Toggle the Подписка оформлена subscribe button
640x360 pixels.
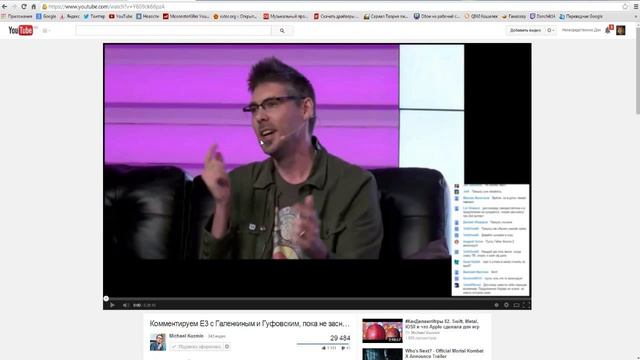click(196, 347)
